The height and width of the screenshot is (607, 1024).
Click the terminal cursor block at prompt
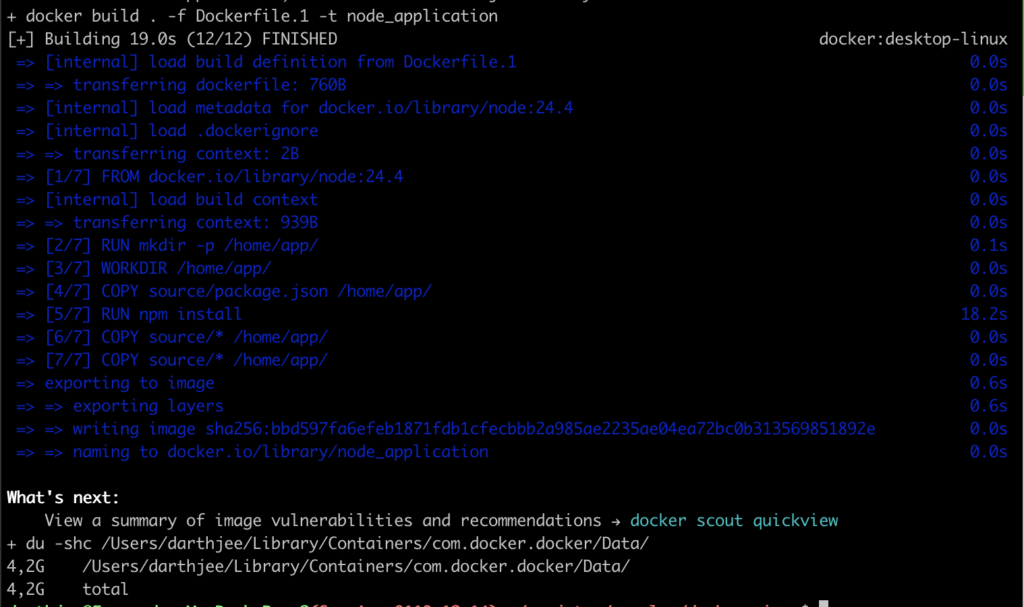[x=822, y=603]
